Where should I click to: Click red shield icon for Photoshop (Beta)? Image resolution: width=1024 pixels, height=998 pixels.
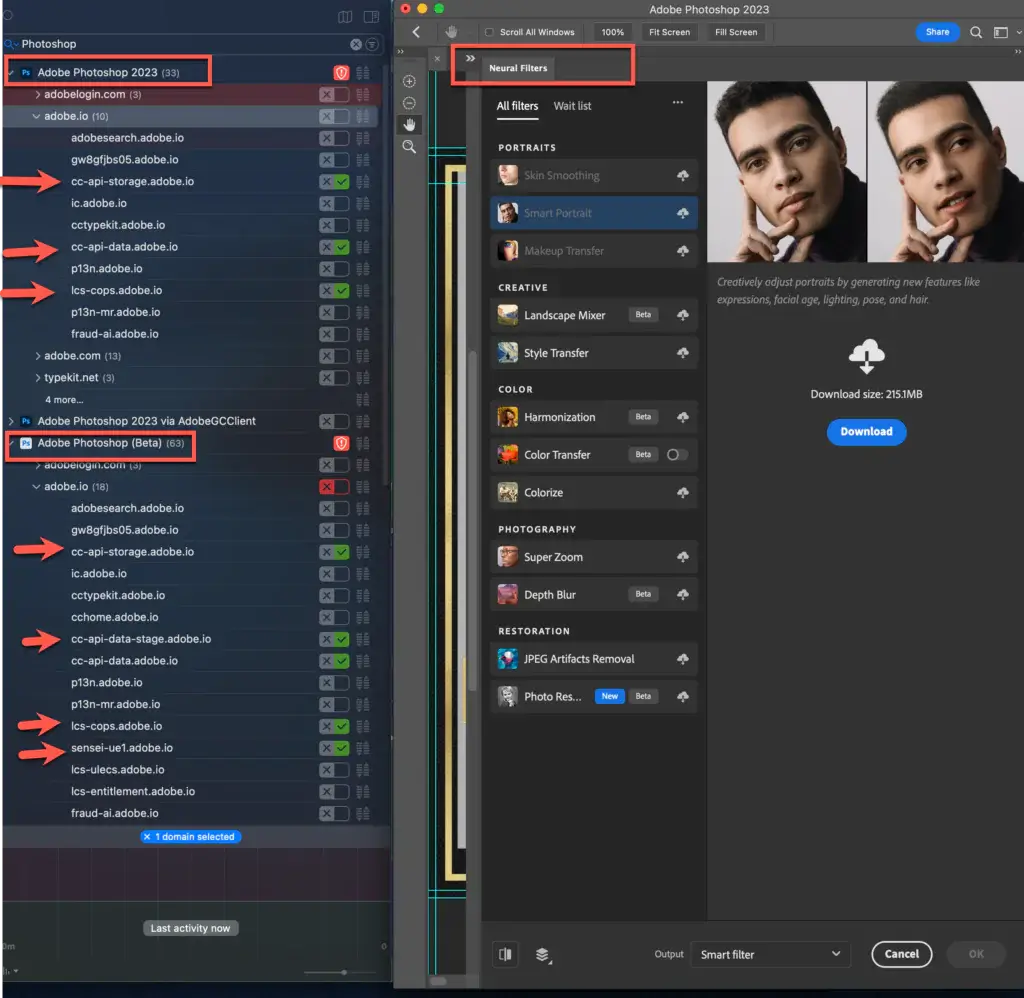click(341, 443)
